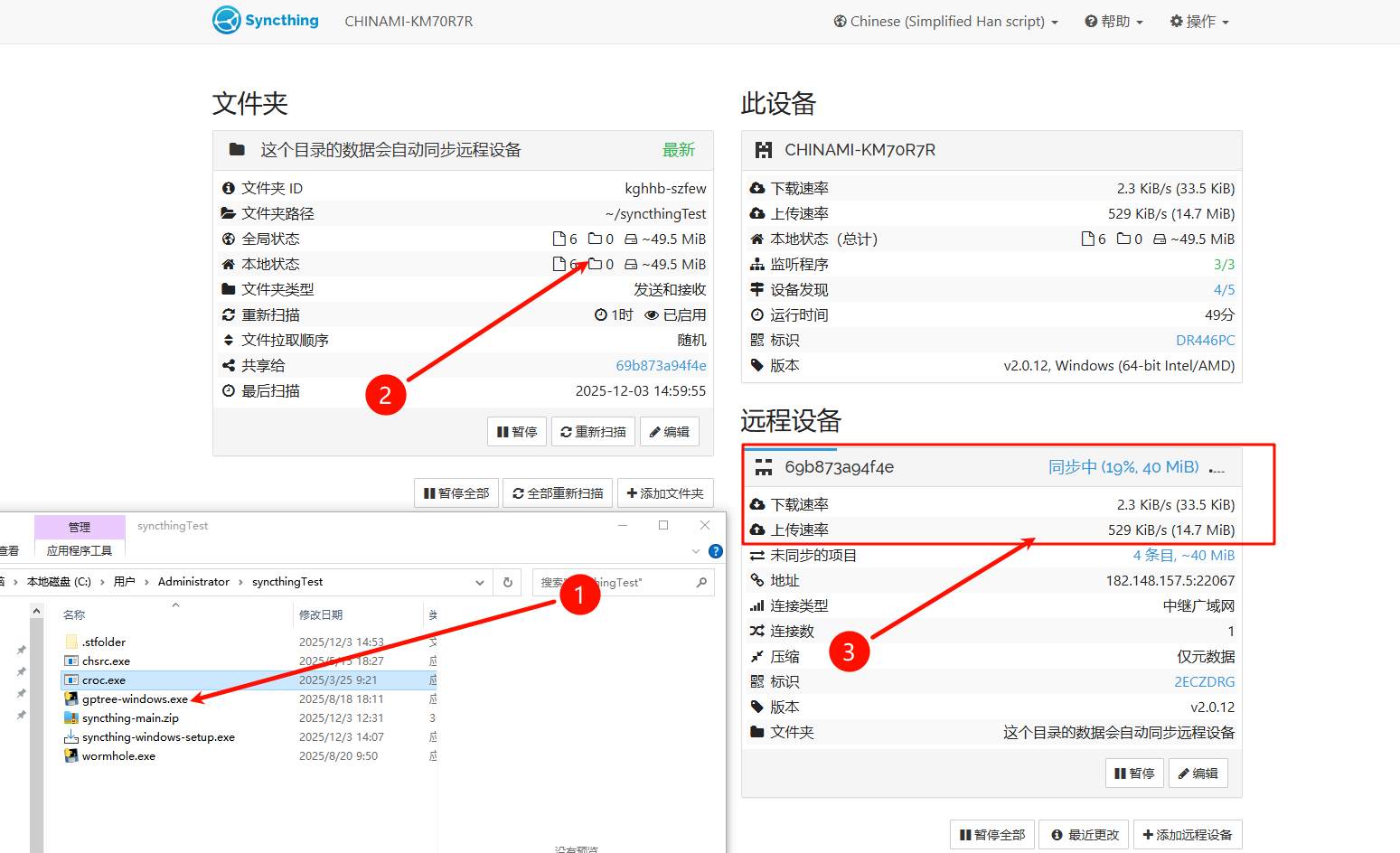Click 暂停全部 under folders list

pos(456,493)
